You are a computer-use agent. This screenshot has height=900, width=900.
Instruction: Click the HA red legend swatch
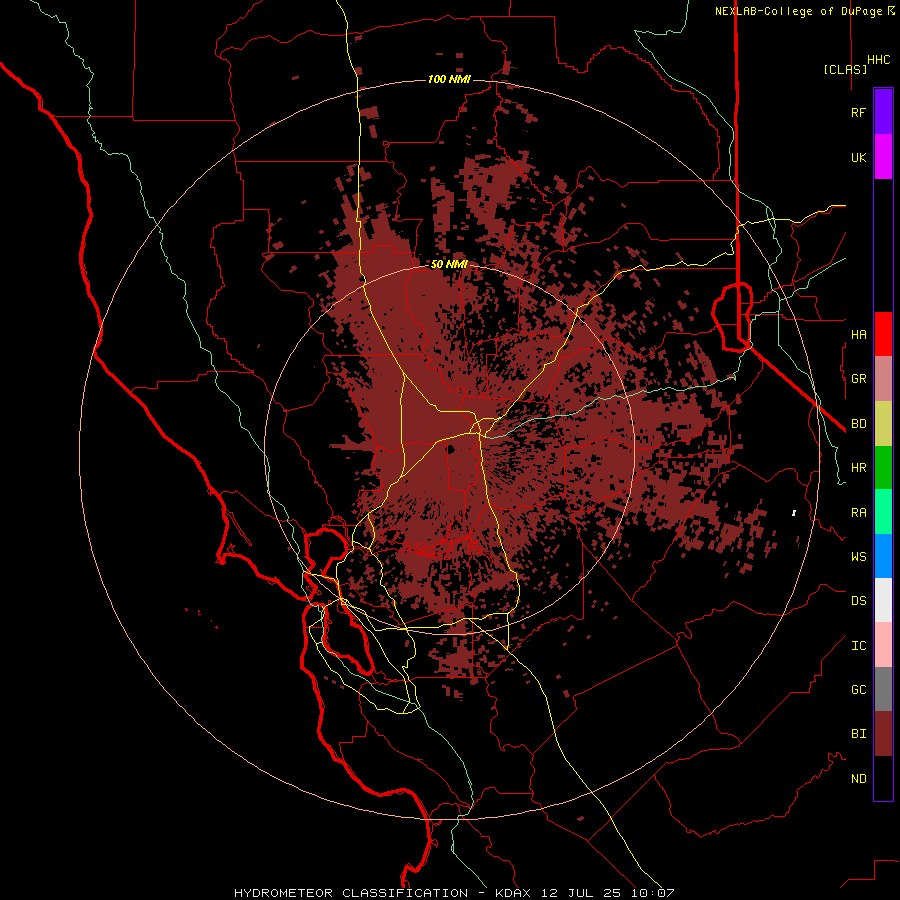[x=883, y=334]
